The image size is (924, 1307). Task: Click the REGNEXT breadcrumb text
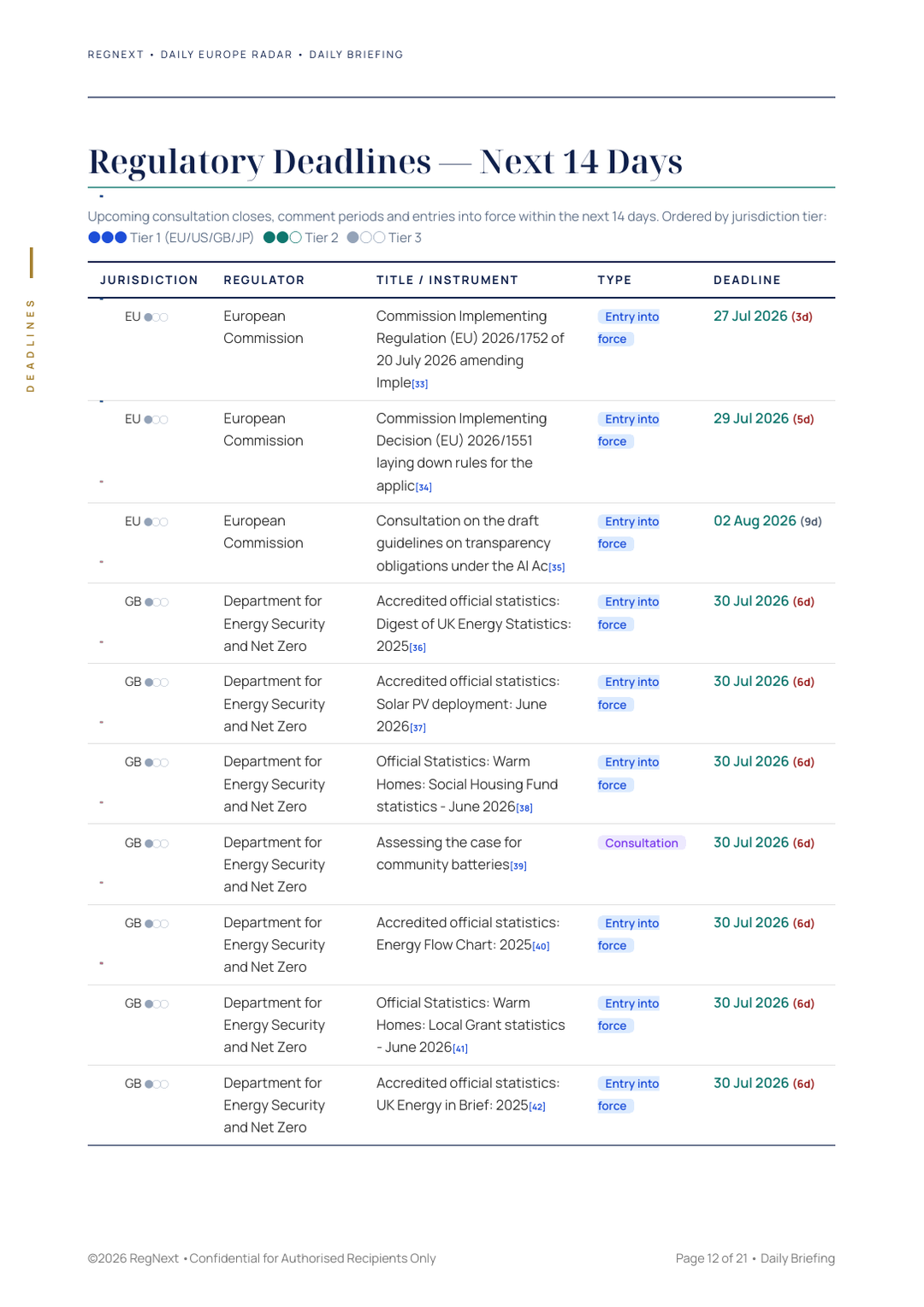(115, 55)
